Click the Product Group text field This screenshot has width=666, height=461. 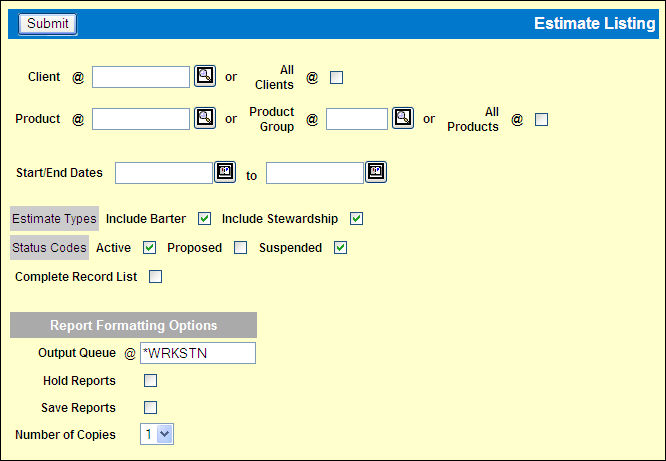pos(357,119)
